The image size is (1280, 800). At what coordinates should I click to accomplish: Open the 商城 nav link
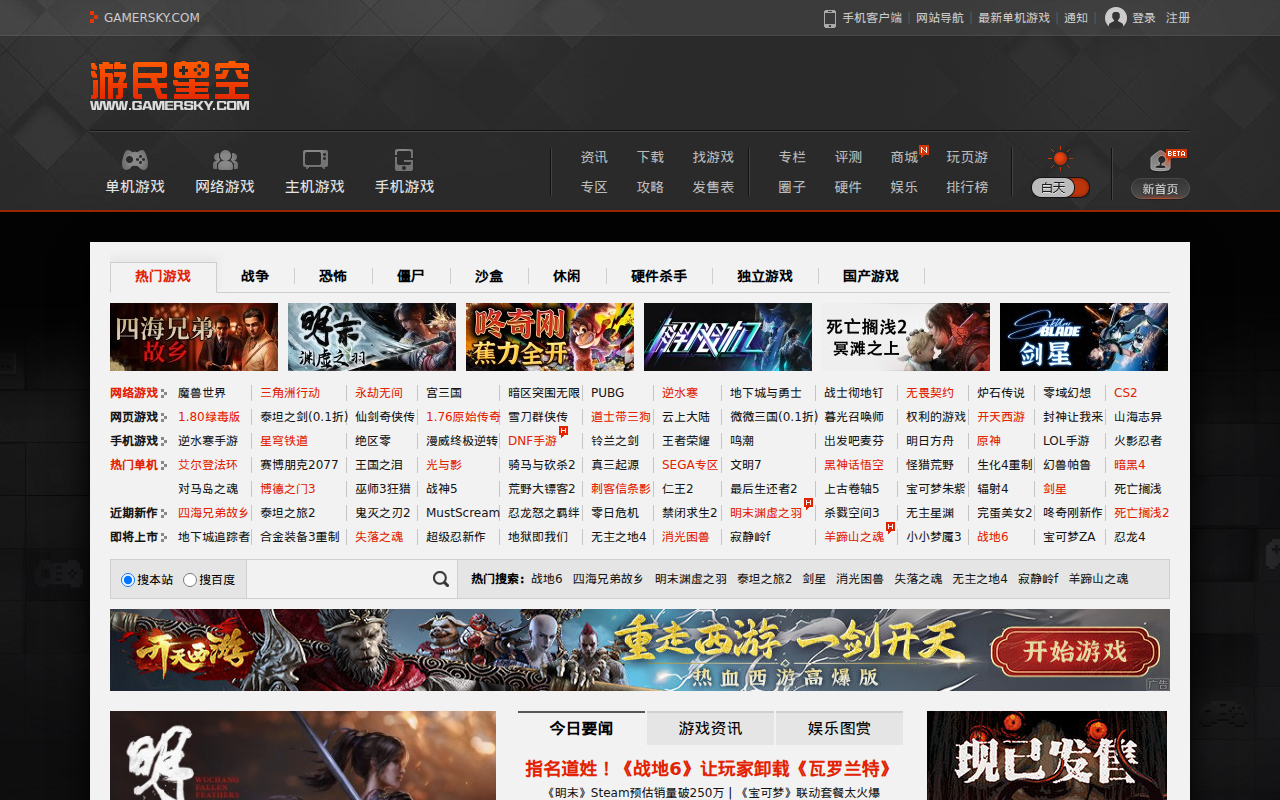[x=904, y=157]
